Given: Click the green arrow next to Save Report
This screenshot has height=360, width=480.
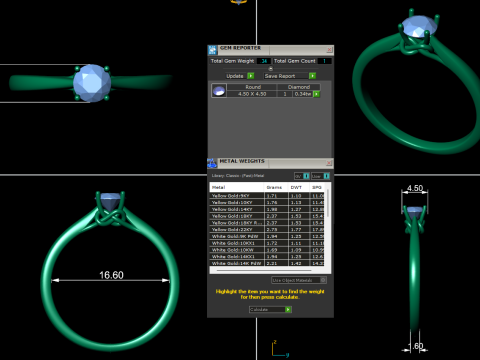Looking at the screenshot, I should click(x=312, y=76).
